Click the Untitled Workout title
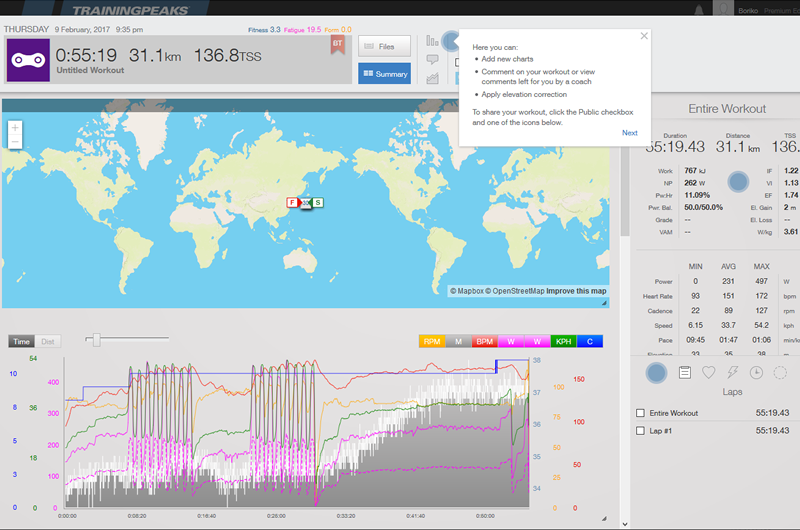The width and height of the screenshot is (800, 530). pyautogui.click(x=90, y=70)
